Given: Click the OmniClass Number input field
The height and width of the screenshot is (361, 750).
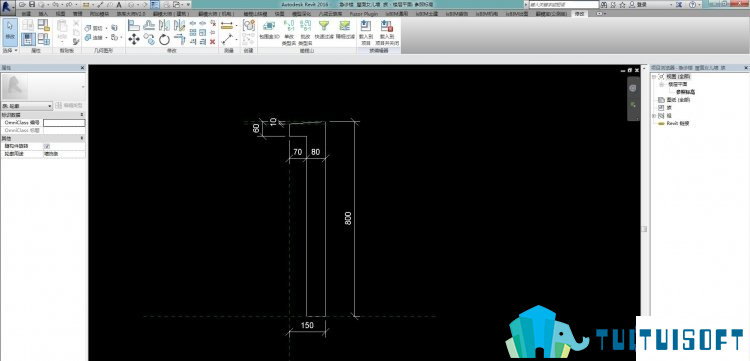Looking at the screenshot, I should [x=64, y=123].
